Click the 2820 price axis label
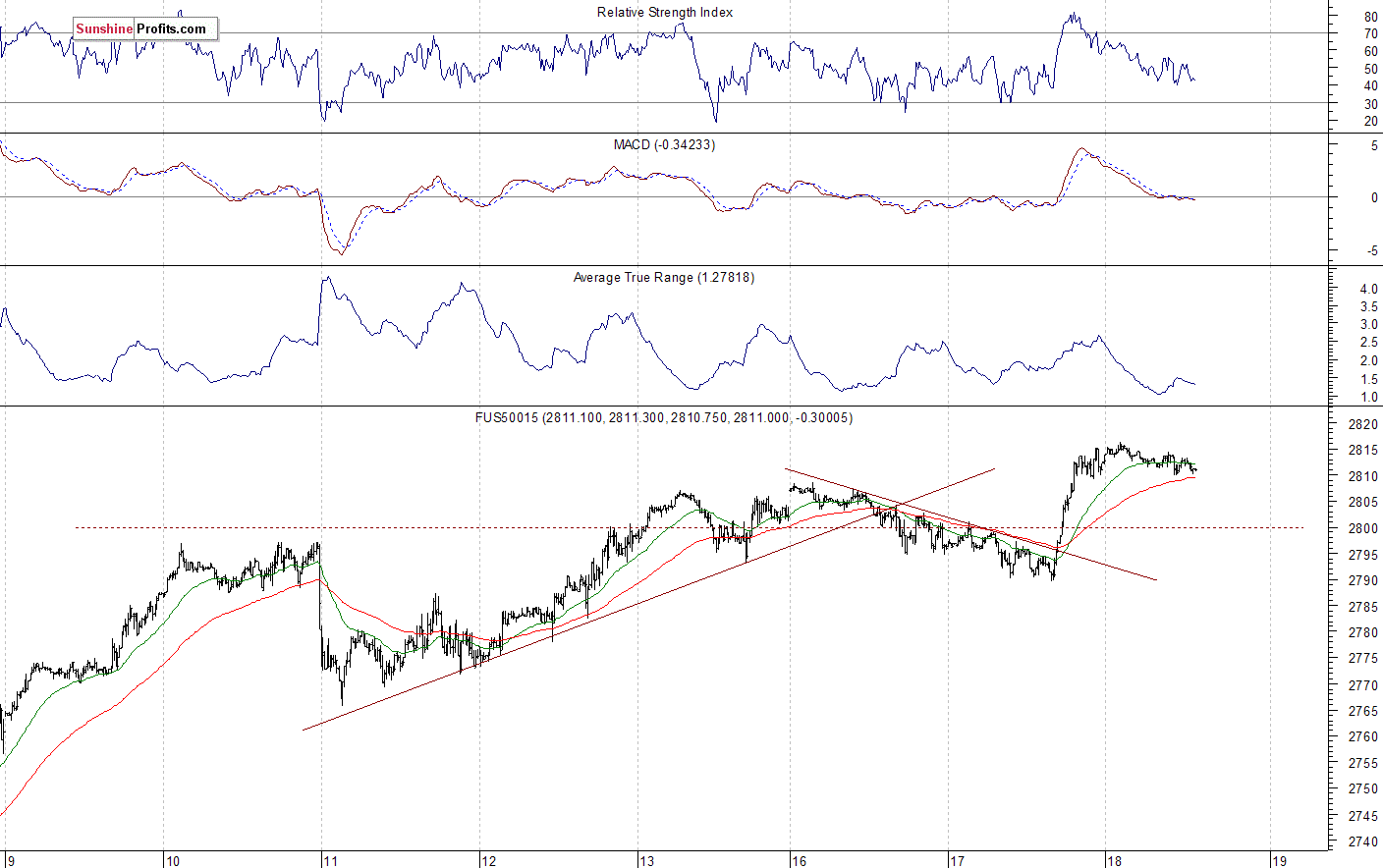 point(1363,425)
